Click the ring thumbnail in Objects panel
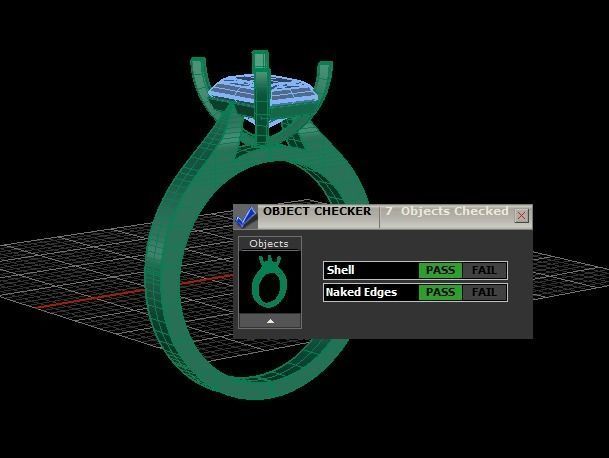 point(270,282)
